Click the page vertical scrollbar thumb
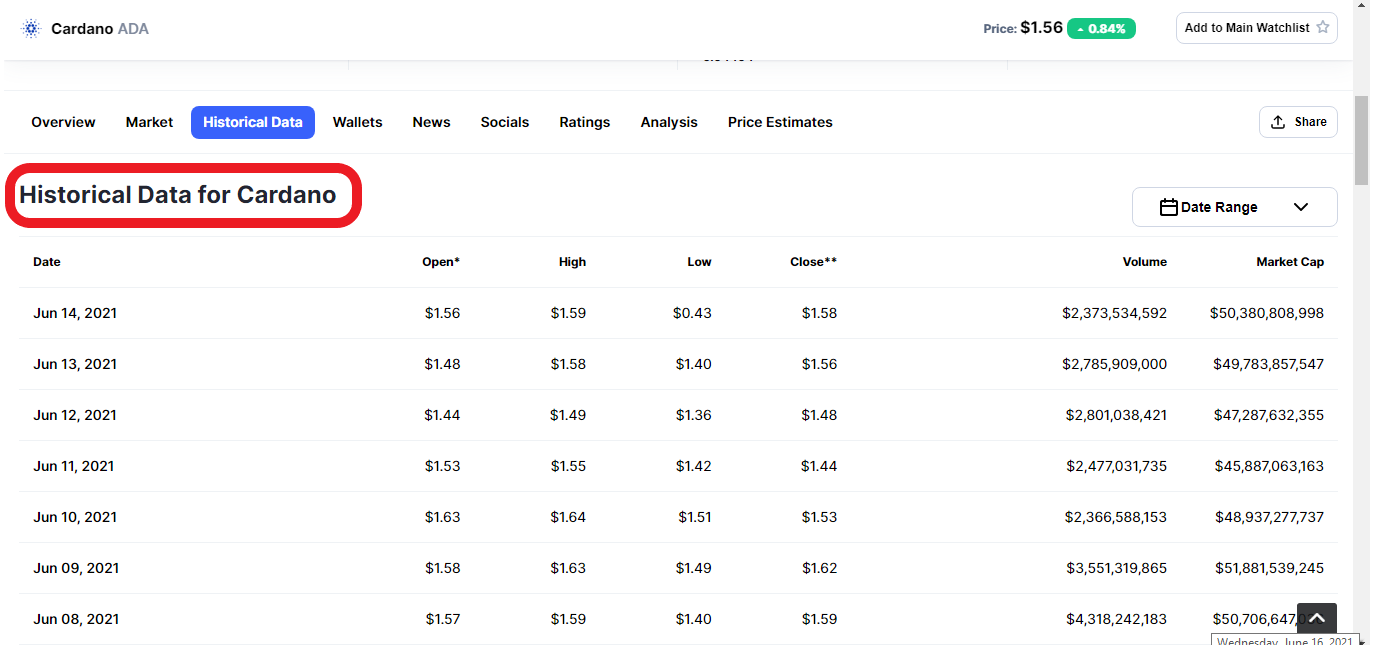Image resolution: width=1377 pixels, height=645 pixels. [x=1361, y=141]
